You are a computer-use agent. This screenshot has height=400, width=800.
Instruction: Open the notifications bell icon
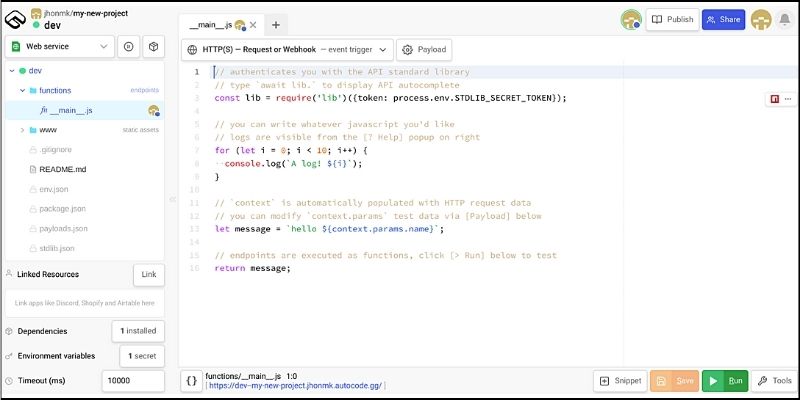click(x=784, y=20)
